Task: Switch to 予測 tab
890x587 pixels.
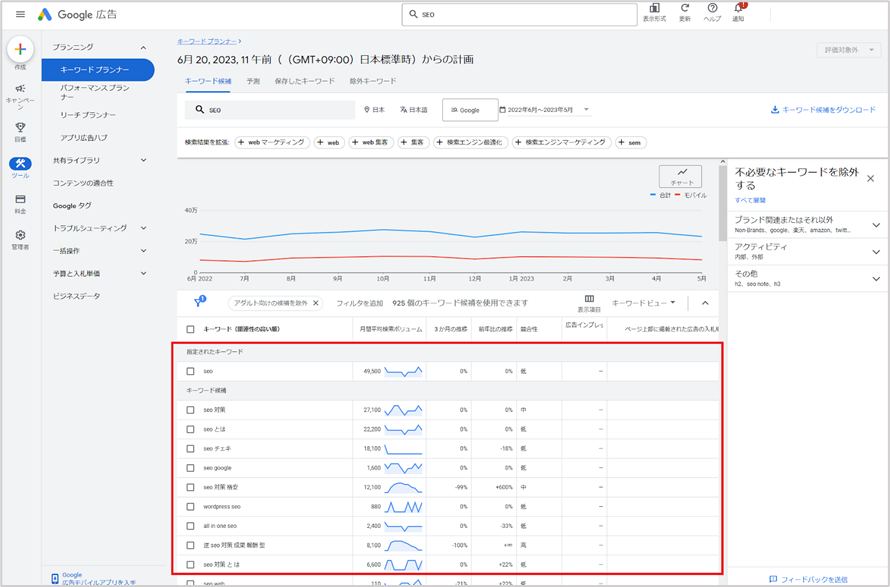Action: click(x=253, y=81)
